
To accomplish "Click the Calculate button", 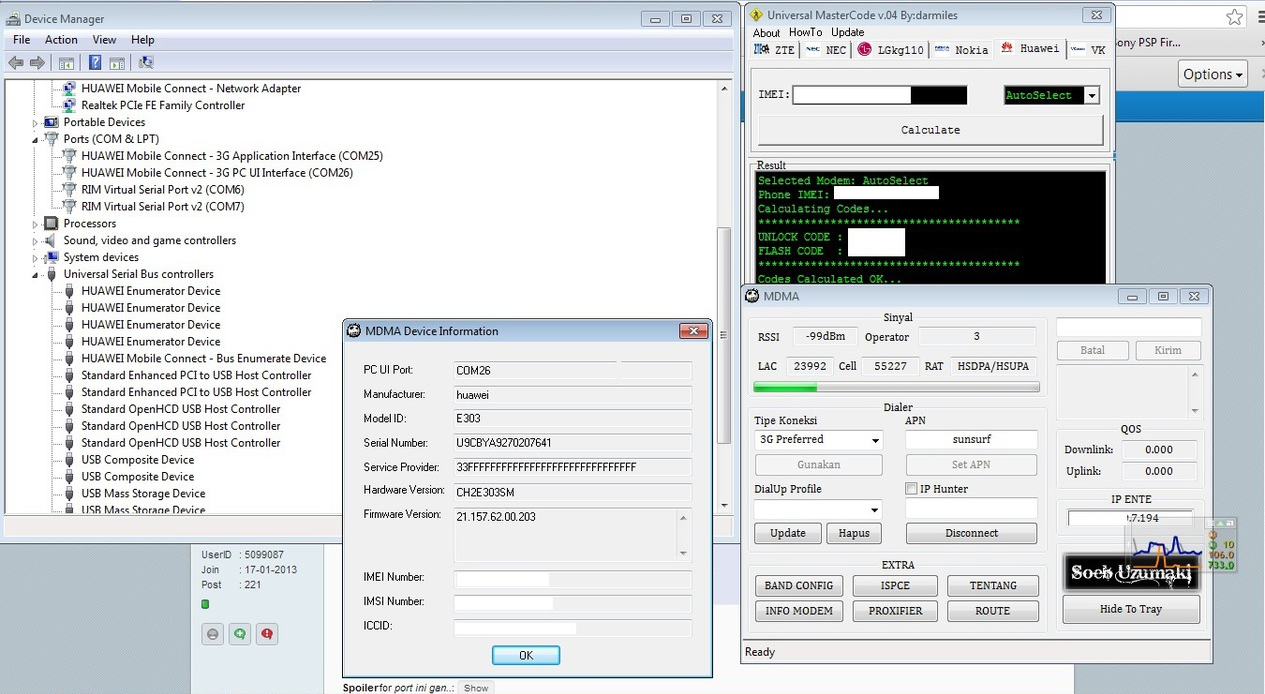I will 930,130.
